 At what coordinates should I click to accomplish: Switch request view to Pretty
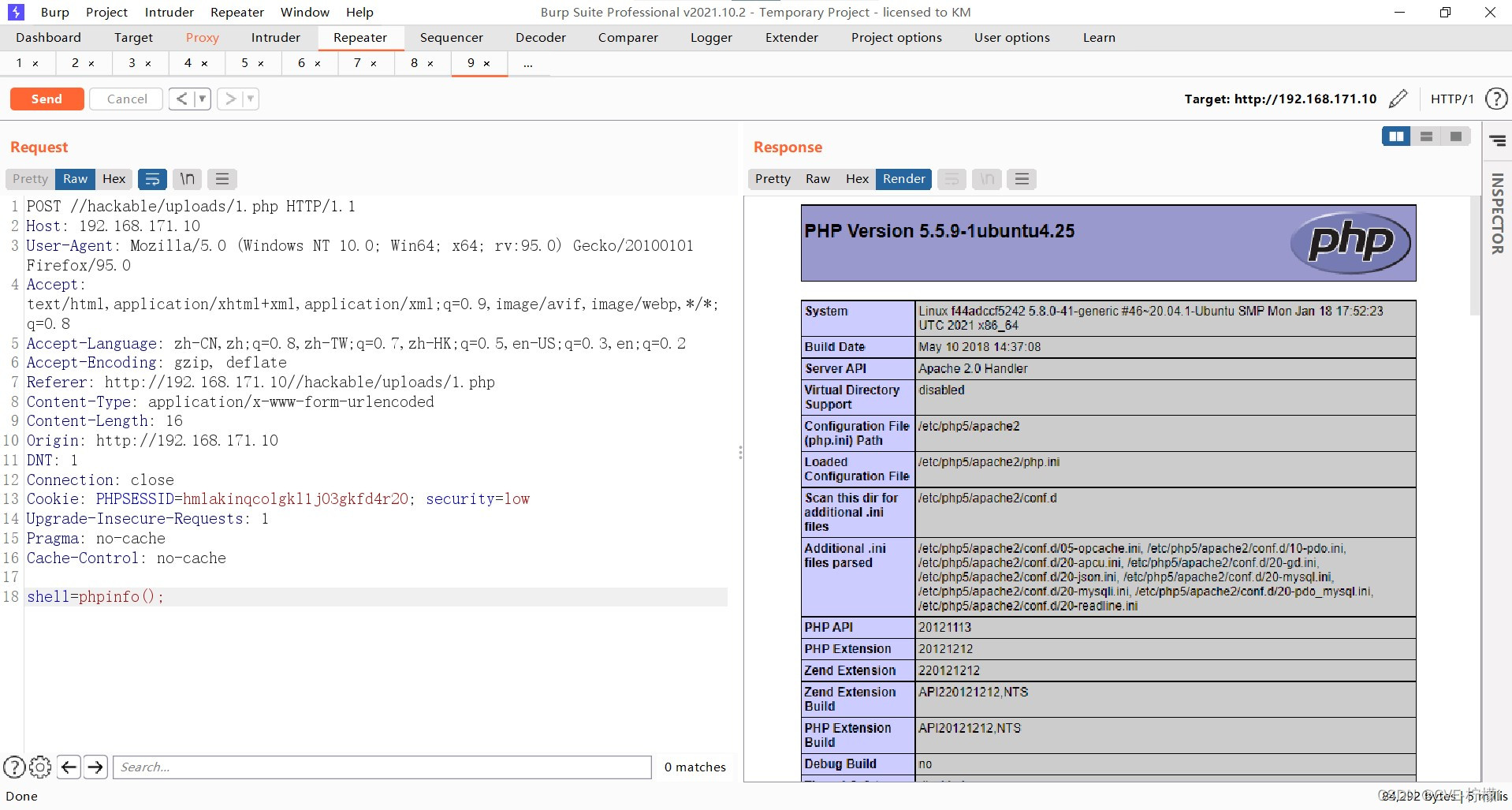click(x=30, y=179)
